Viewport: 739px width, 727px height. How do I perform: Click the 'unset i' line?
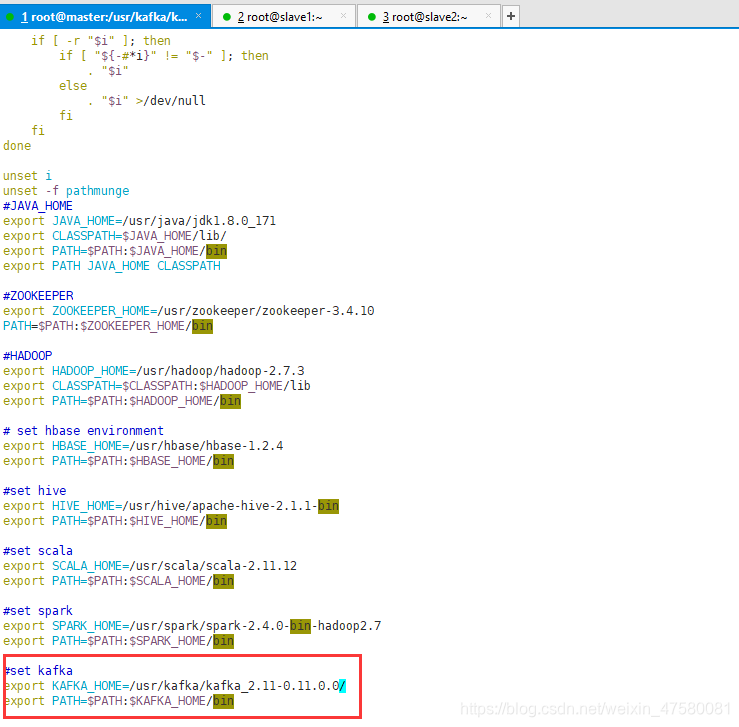click(27, 176)
